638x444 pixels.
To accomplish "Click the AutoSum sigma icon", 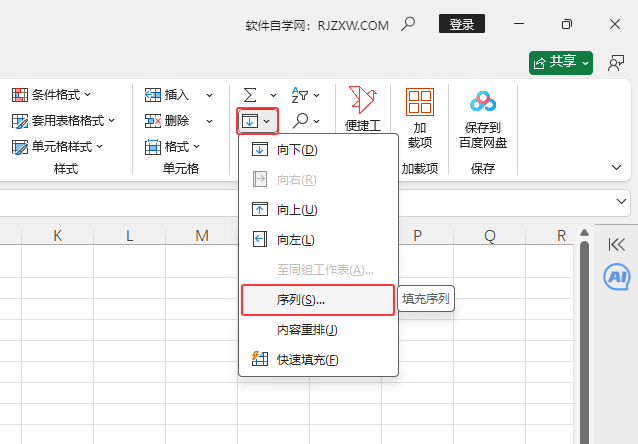I will pyautogui.click(x=251, y=95).
